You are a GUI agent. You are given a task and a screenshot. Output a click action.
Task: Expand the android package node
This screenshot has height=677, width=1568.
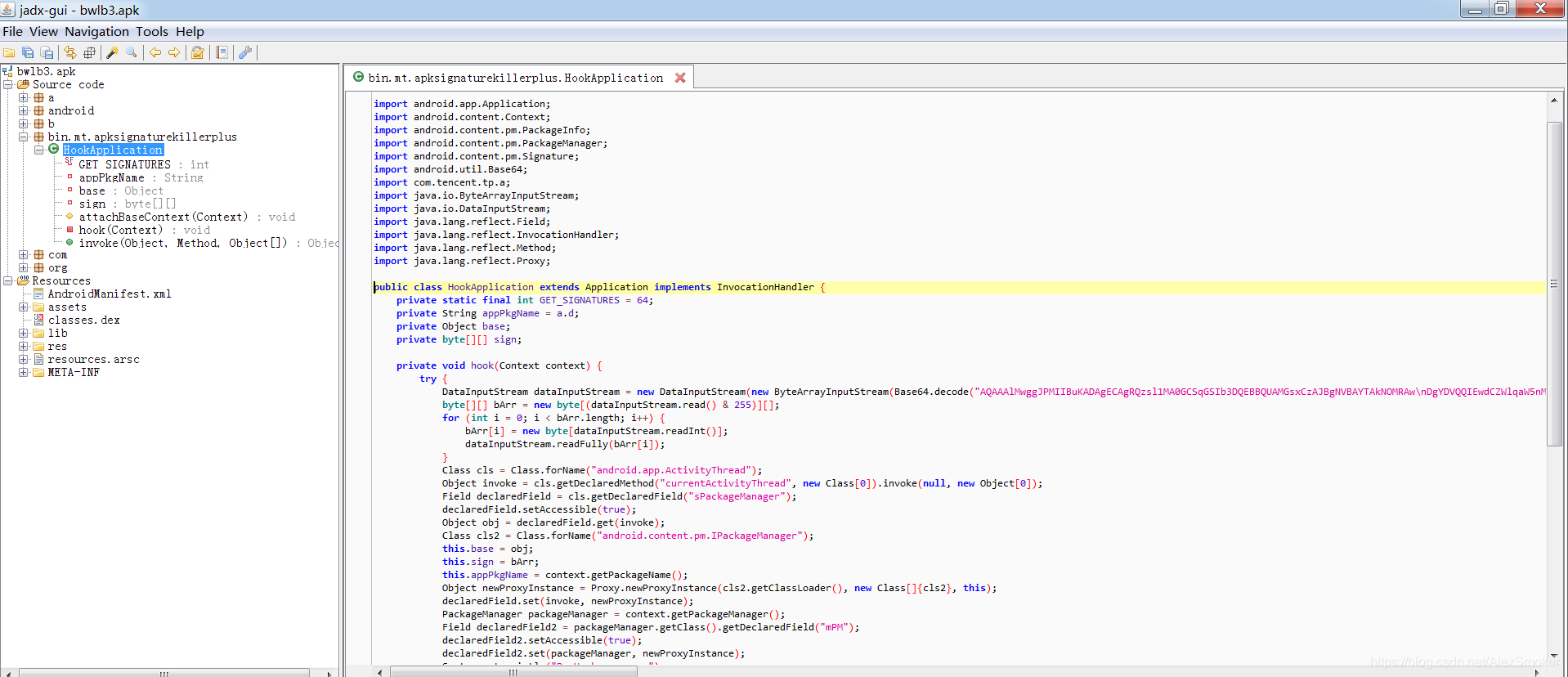point(24,110)
